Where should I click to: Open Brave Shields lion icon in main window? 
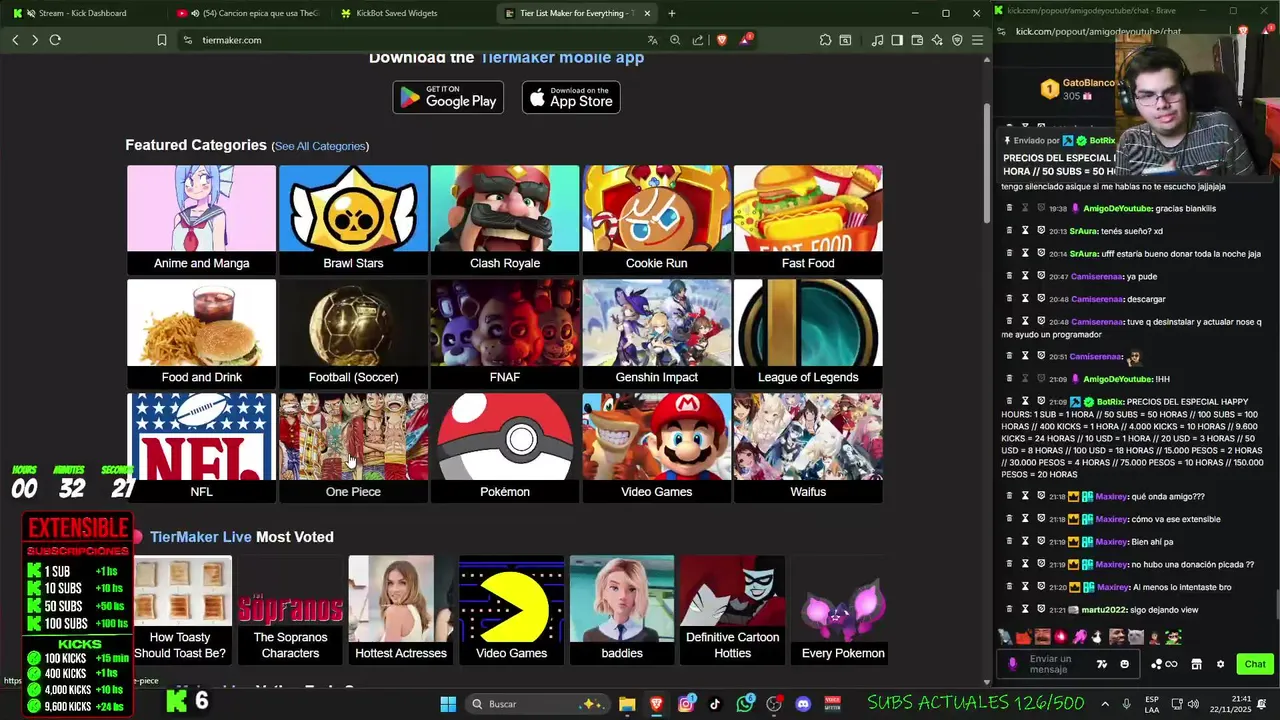pos(722,40)
